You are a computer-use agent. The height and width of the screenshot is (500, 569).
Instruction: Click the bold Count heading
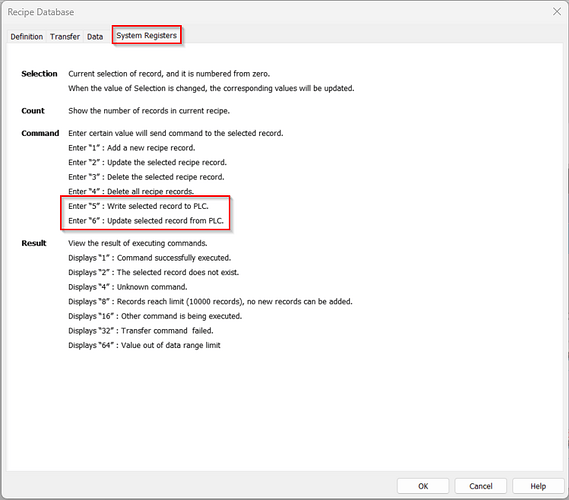point(33,111)
